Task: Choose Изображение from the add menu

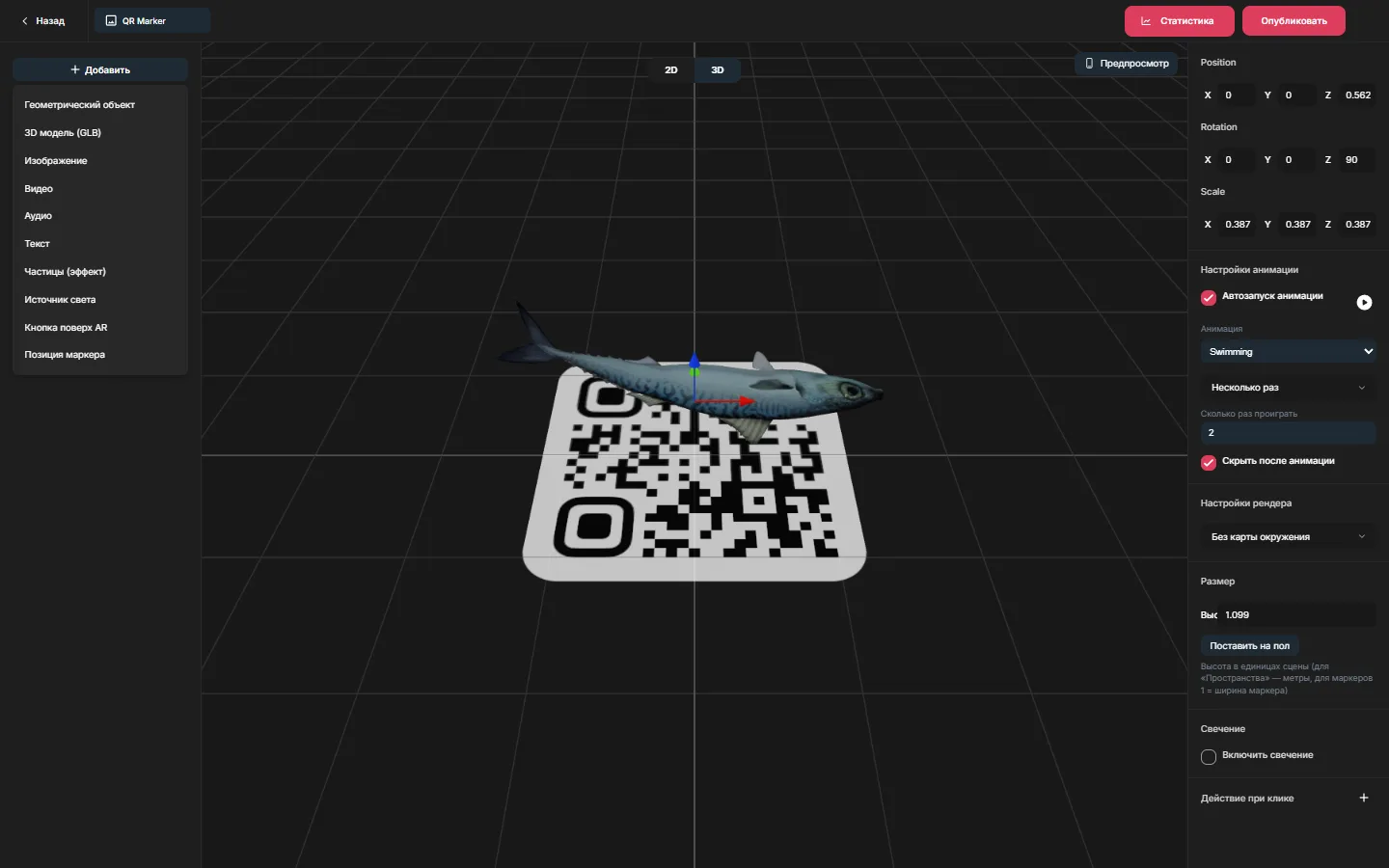Action: click(100, 161)
